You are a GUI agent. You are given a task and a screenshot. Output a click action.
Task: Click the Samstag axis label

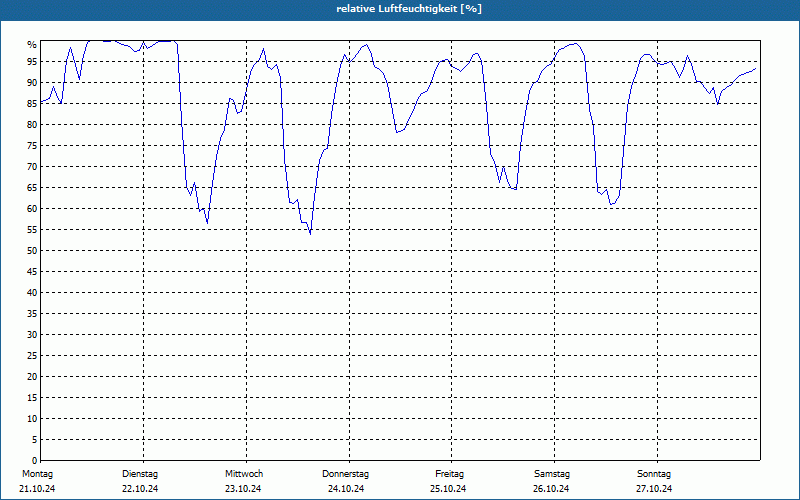pos(552,474)
